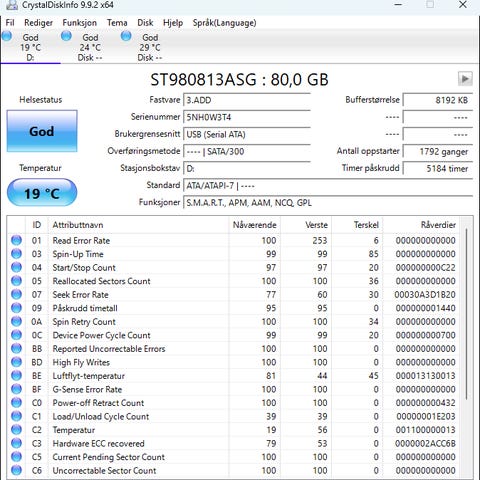Screen dimensions: 480x480
Task: Select the 24 °C disk status orb
Action: [x=66, y=36]
